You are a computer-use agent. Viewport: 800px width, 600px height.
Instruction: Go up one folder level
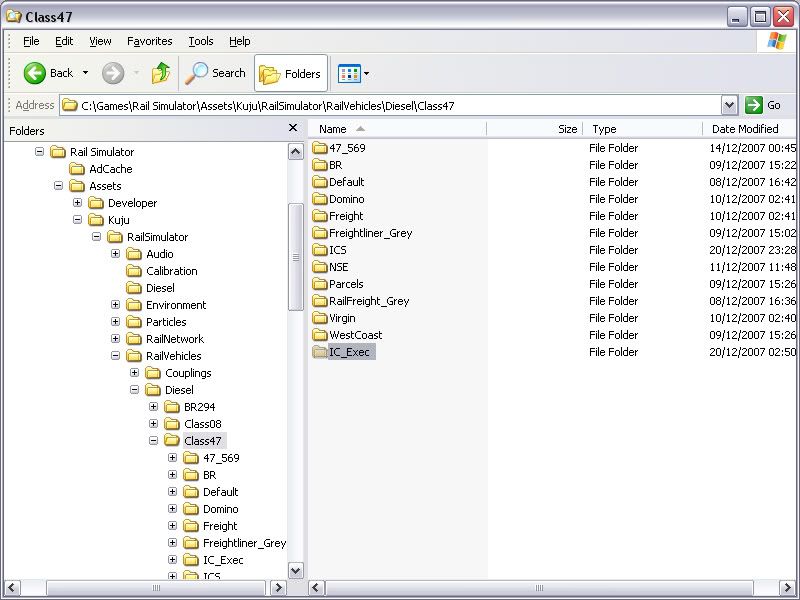click(161, 73)
